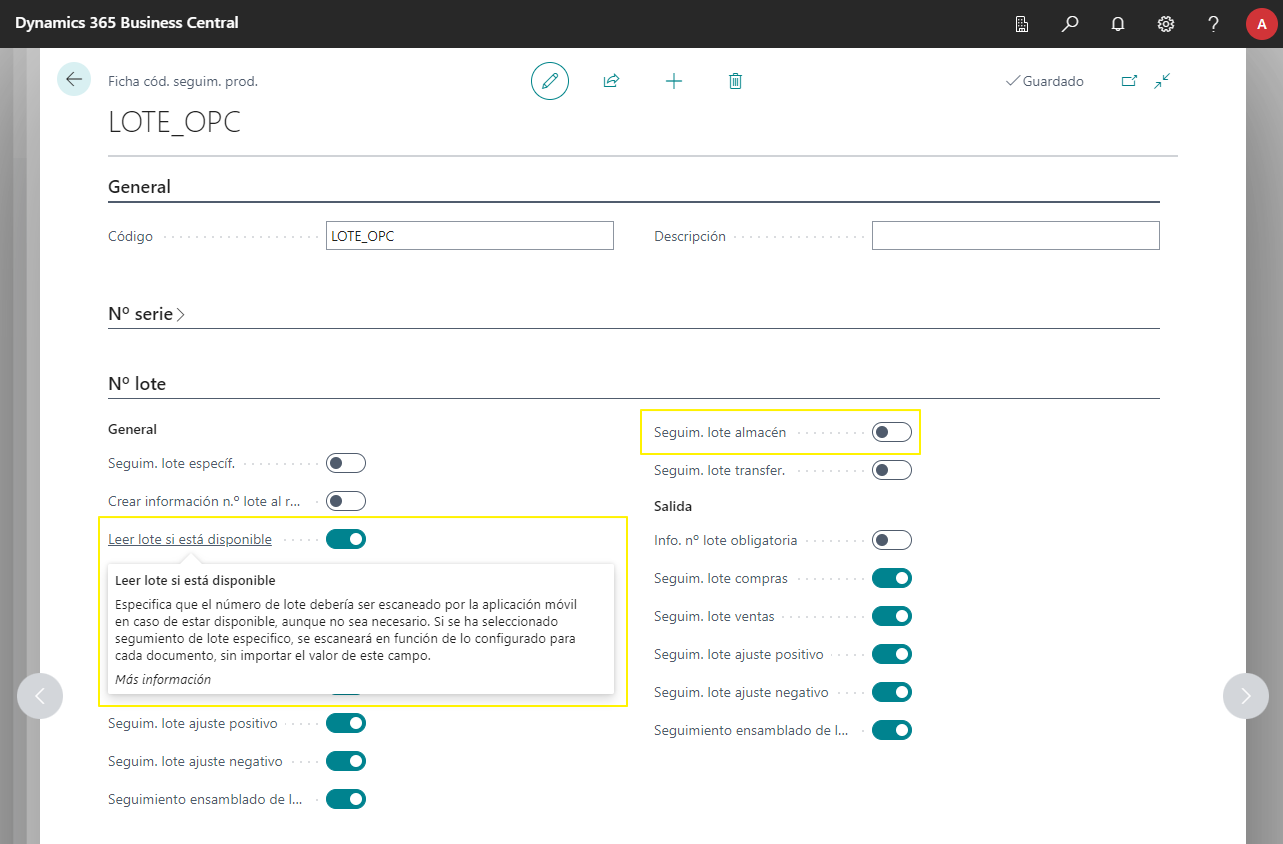Image resolution: width=1283 pixels, height=844 pixels.
Task: Click the Seguim. lote compras label
Action: (x=721, y=578)
